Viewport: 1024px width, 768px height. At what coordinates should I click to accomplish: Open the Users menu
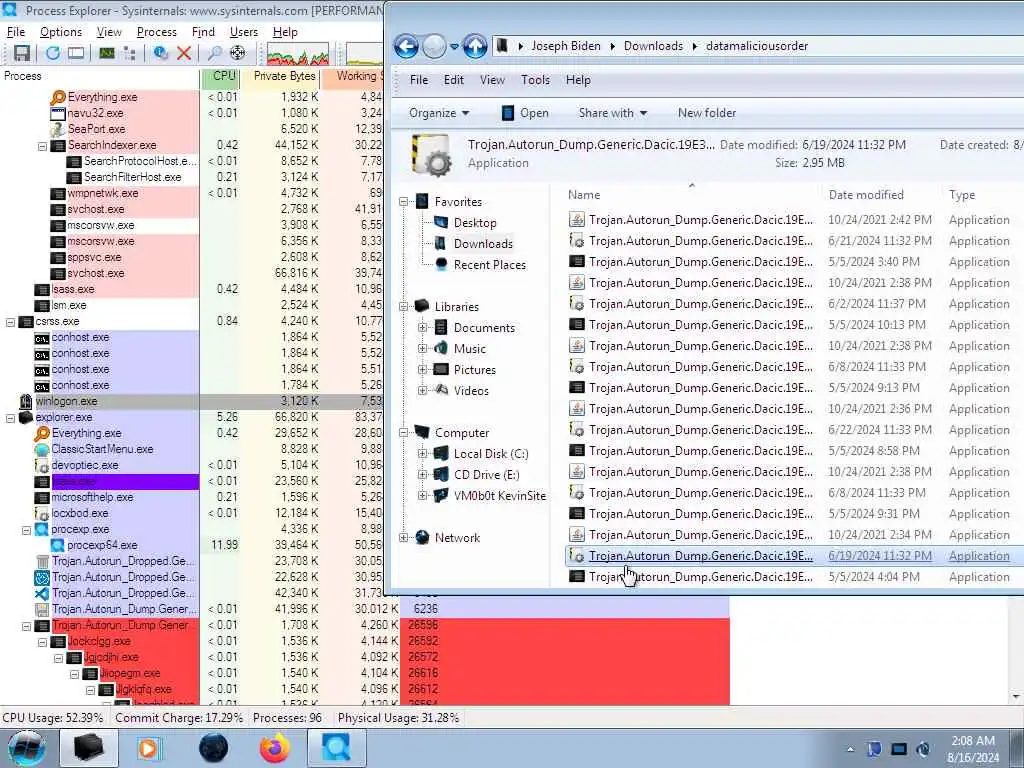[244, 31]
